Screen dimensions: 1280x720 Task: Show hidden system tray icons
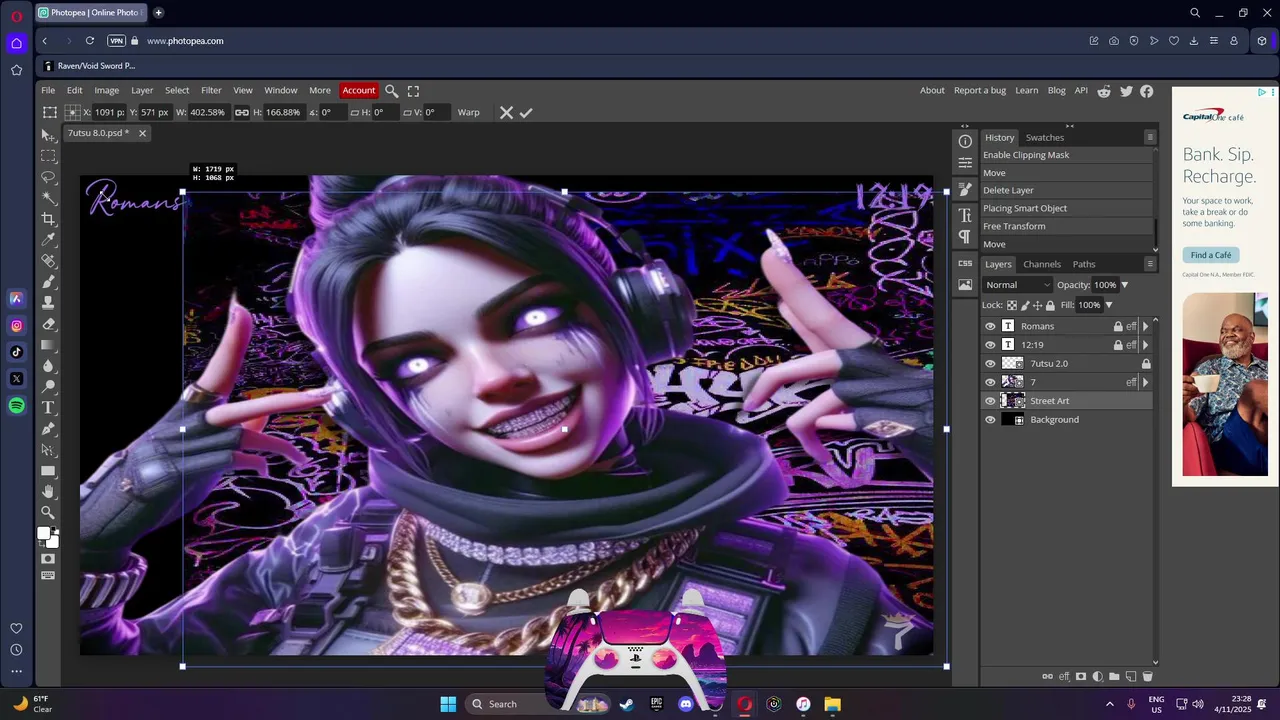[x=1109, y=704]
